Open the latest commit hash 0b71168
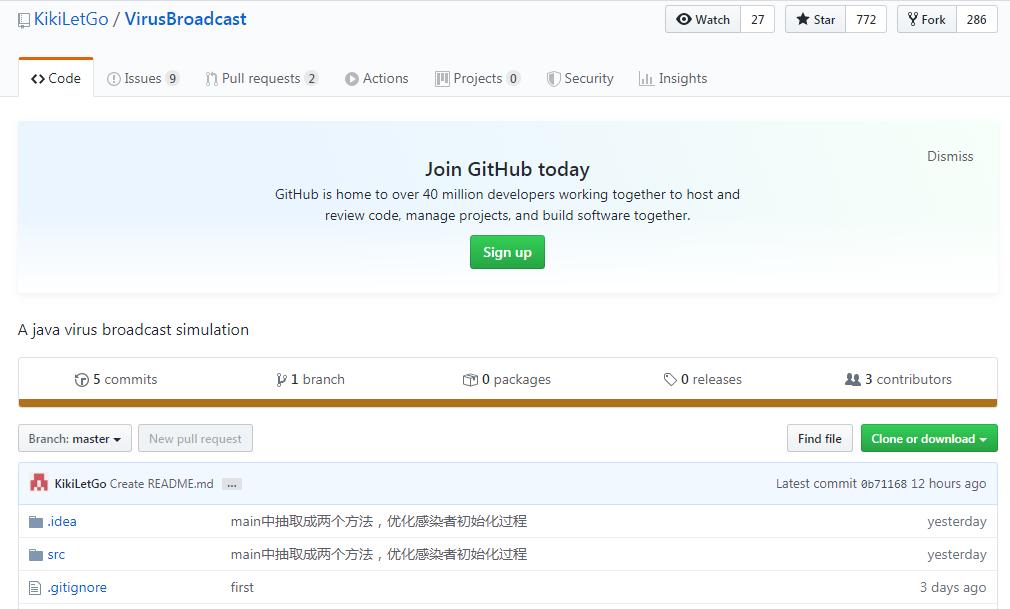This screenshot has width=1010, height=609. tap(884, 484)
